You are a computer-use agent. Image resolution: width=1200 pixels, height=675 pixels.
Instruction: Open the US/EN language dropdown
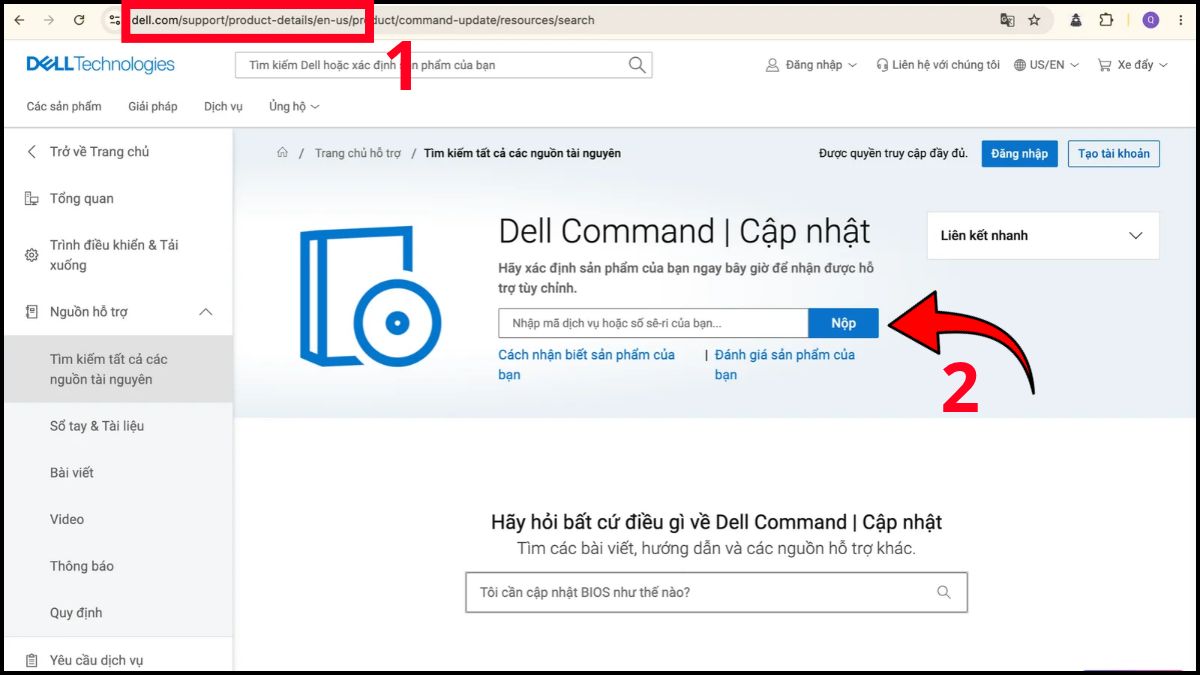[x=1047, y=65]
